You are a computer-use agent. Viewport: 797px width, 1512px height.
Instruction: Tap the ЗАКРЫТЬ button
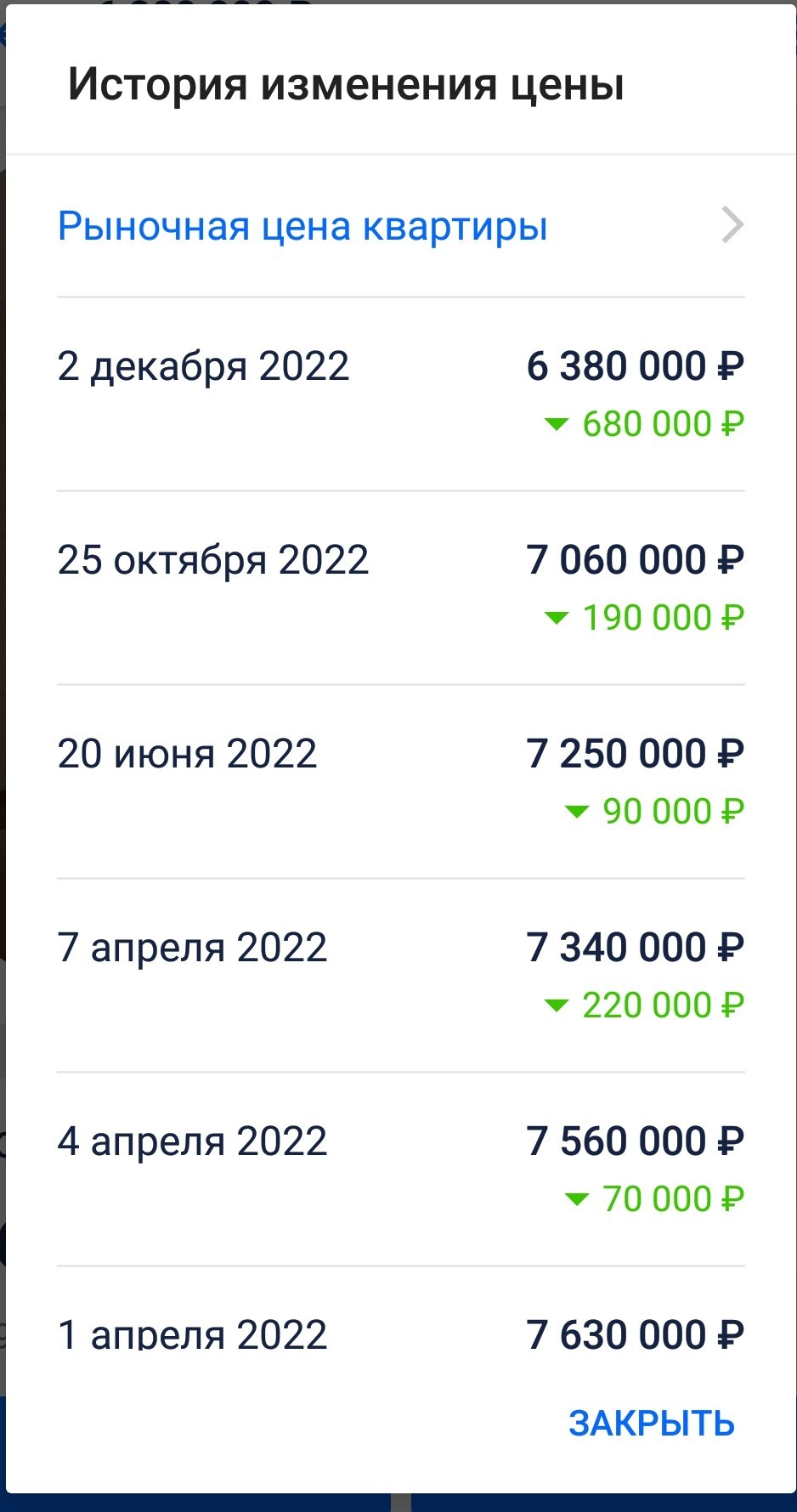coord(652,1423)
